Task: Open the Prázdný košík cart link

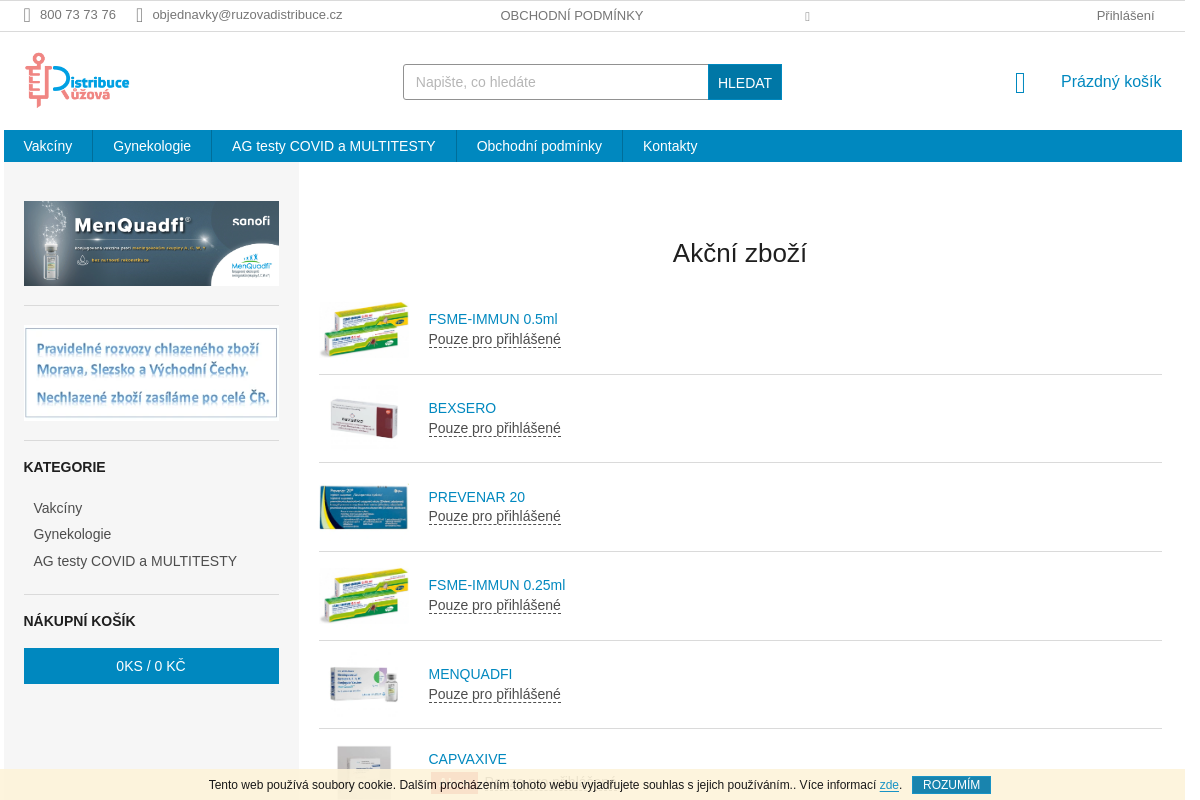Action: point(1111,82)
